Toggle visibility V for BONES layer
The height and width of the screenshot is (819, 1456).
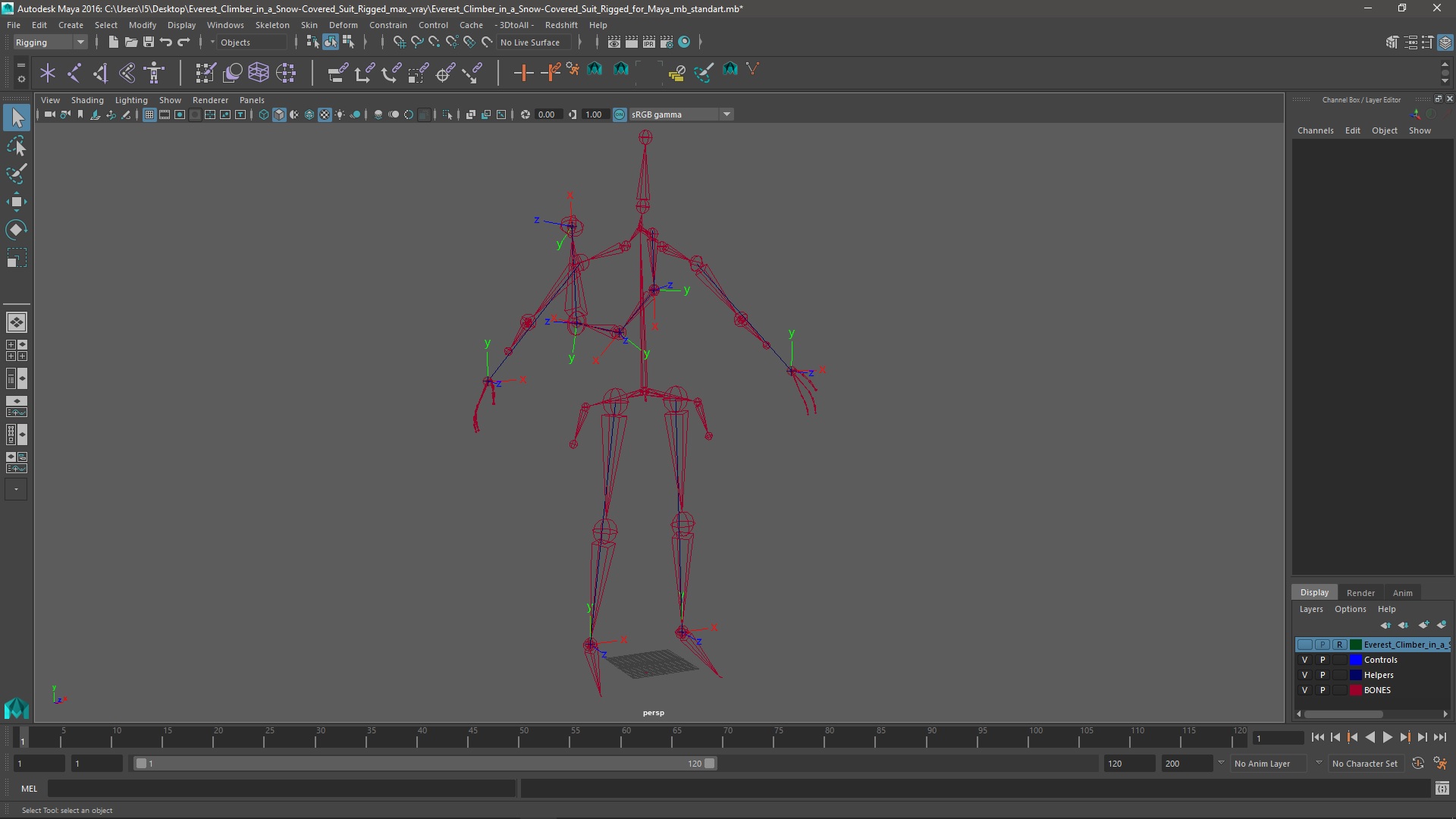click(x=1303, y=690)
